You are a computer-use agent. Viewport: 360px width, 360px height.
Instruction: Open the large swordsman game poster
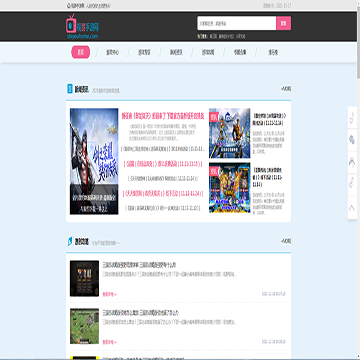click(94, 161)
